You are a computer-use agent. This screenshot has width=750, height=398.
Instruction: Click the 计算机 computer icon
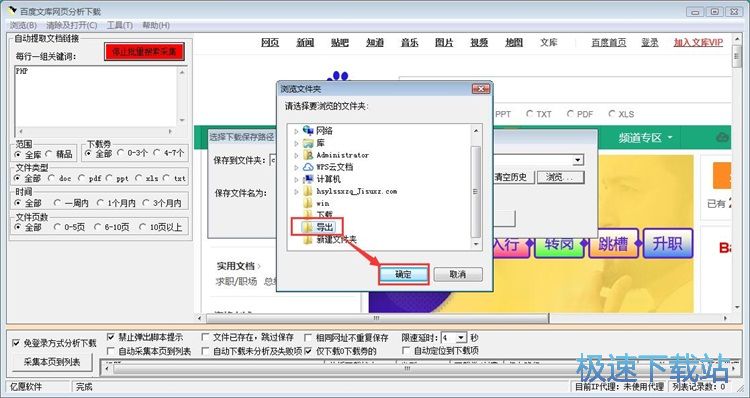click(x=308, y=179)
